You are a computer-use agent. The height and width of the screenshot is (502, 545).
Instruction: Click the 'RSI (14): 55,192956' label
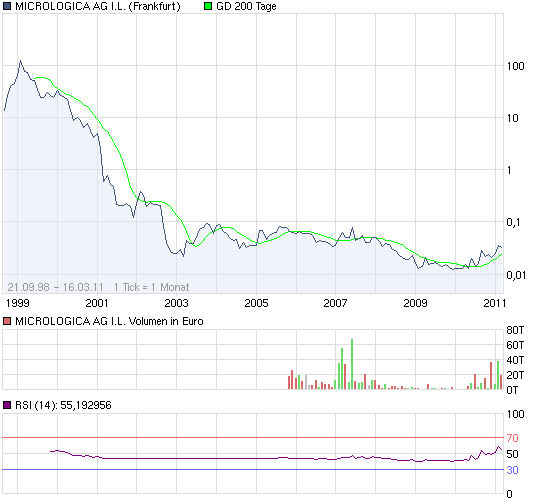(x=63, y=405)
